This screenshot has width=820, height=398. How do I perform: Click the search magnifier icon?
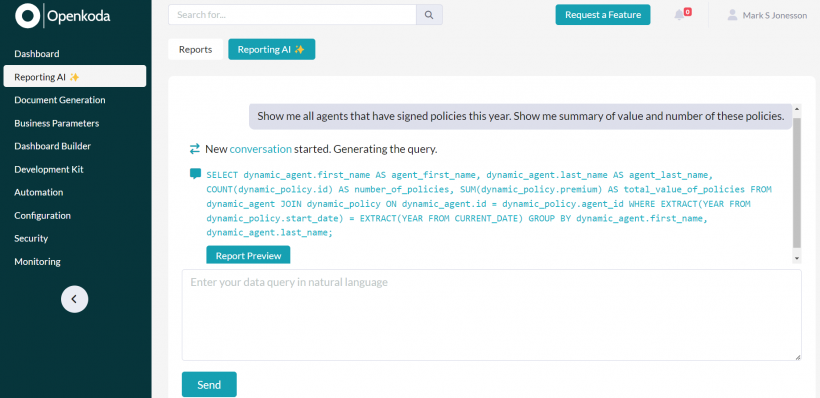[429, 15]
